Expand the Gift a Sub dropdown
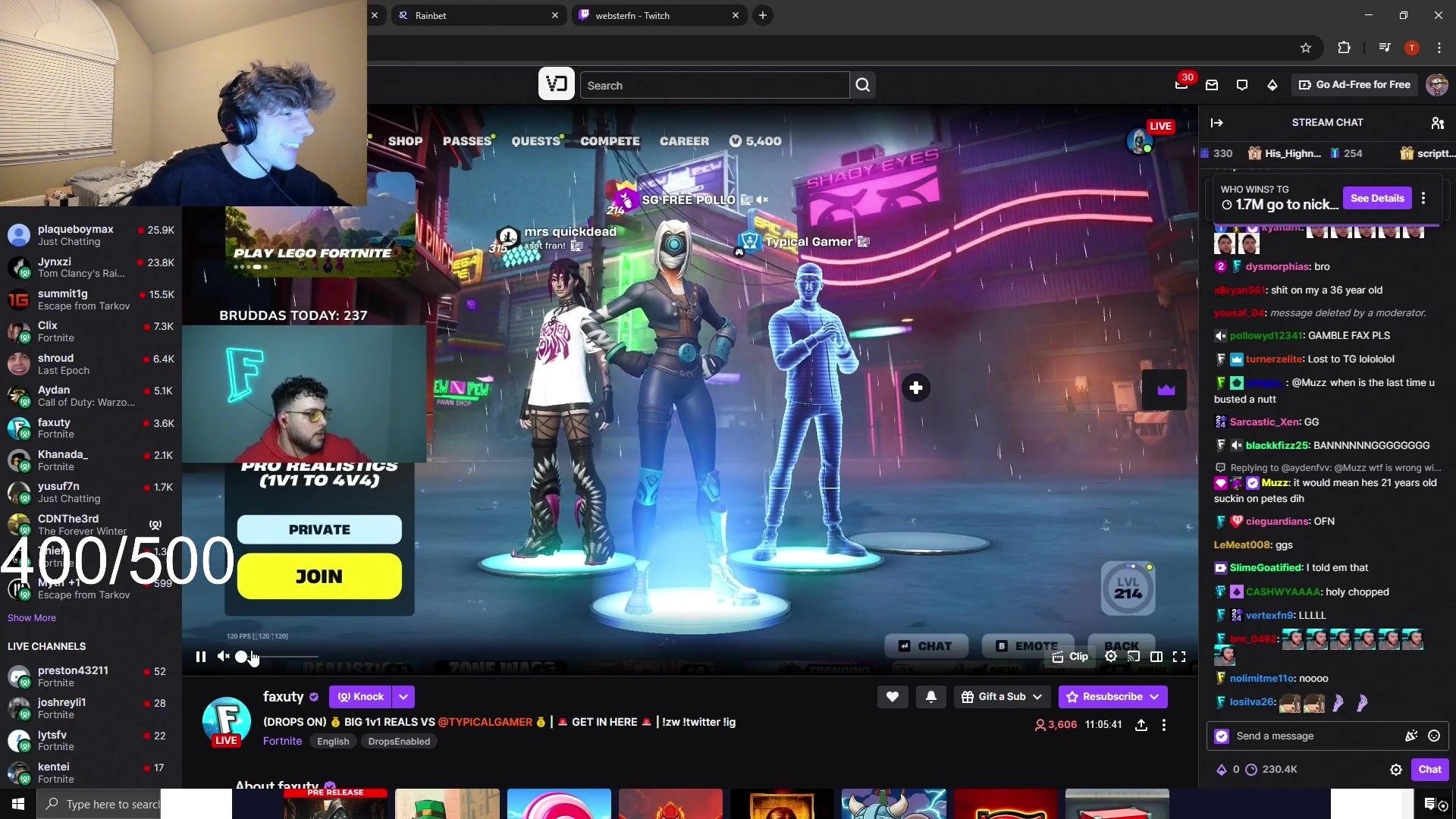The image size is (1456, 819). 1002,697
